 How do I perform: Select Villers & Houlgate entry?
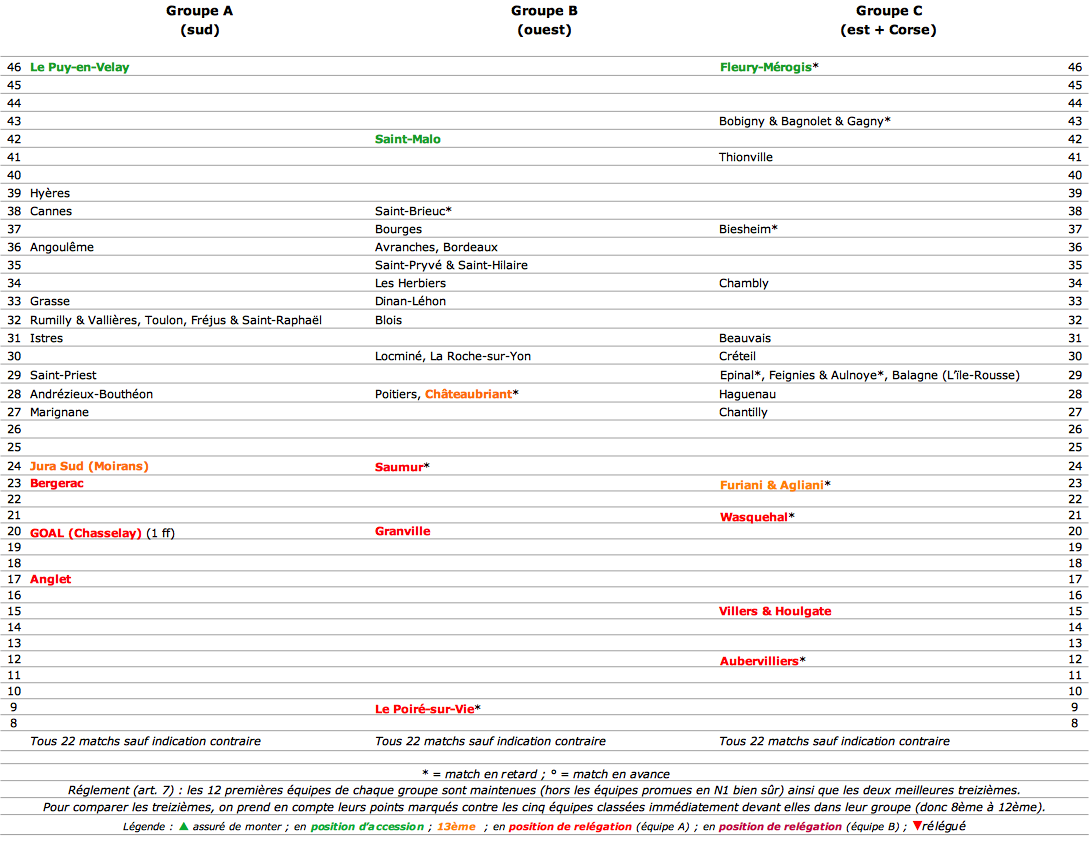coord(775,611)
